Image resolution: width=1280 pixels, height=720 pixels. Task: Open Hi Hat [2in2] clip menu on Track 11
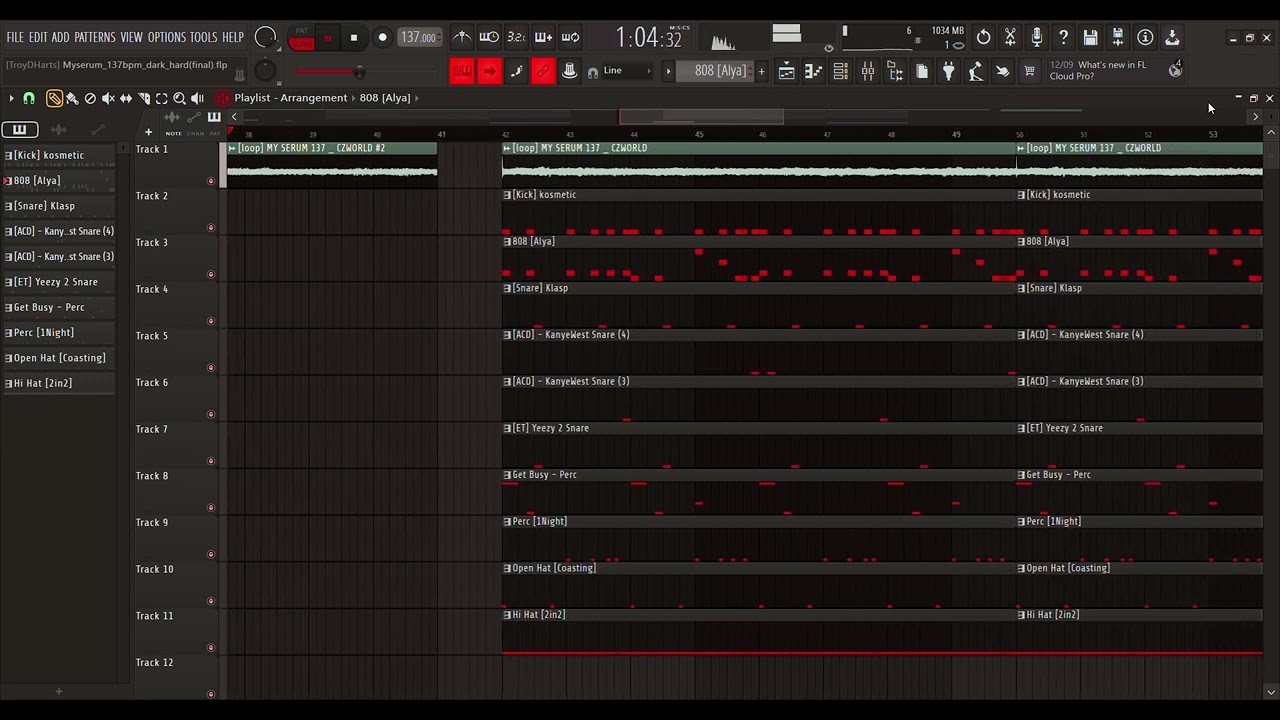pos(507,615)
